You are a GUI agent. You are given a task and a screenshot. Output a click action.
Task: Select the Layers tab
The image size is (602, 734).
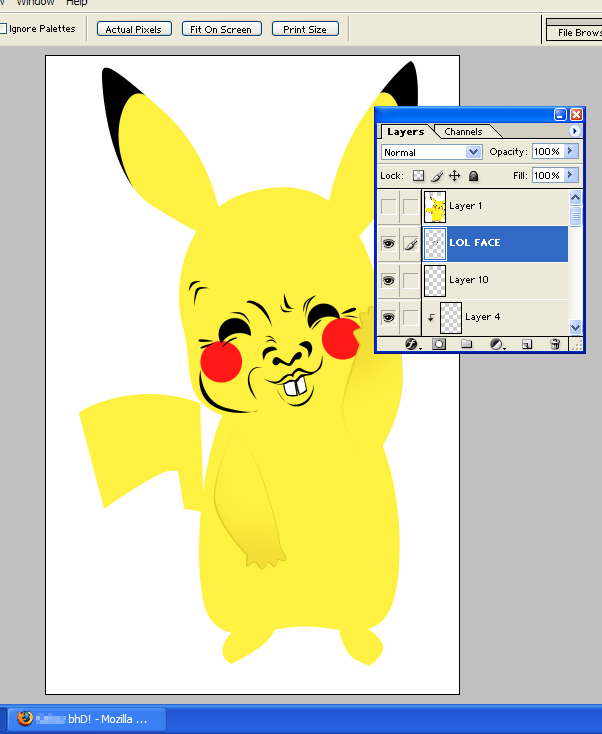tap(405, 132)
